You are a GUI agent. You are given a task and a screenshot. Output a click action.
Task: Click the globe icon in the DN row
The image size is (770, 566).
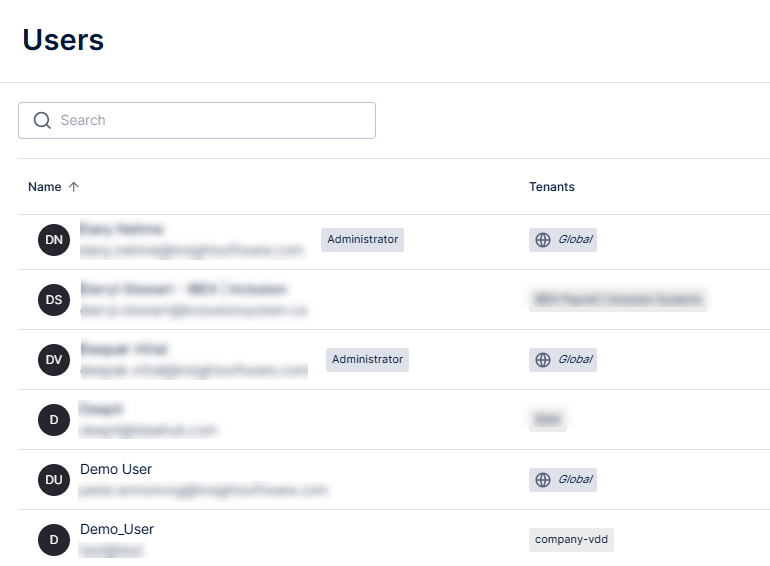(543, 240)
